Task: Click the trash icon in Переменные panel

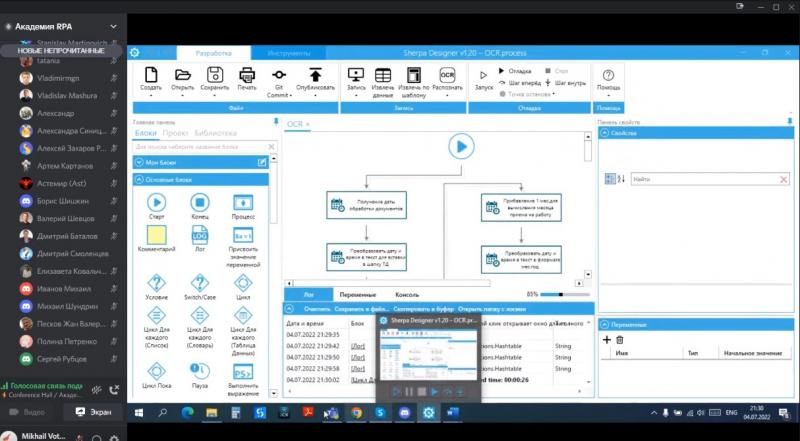Action: tap(619, 339)
